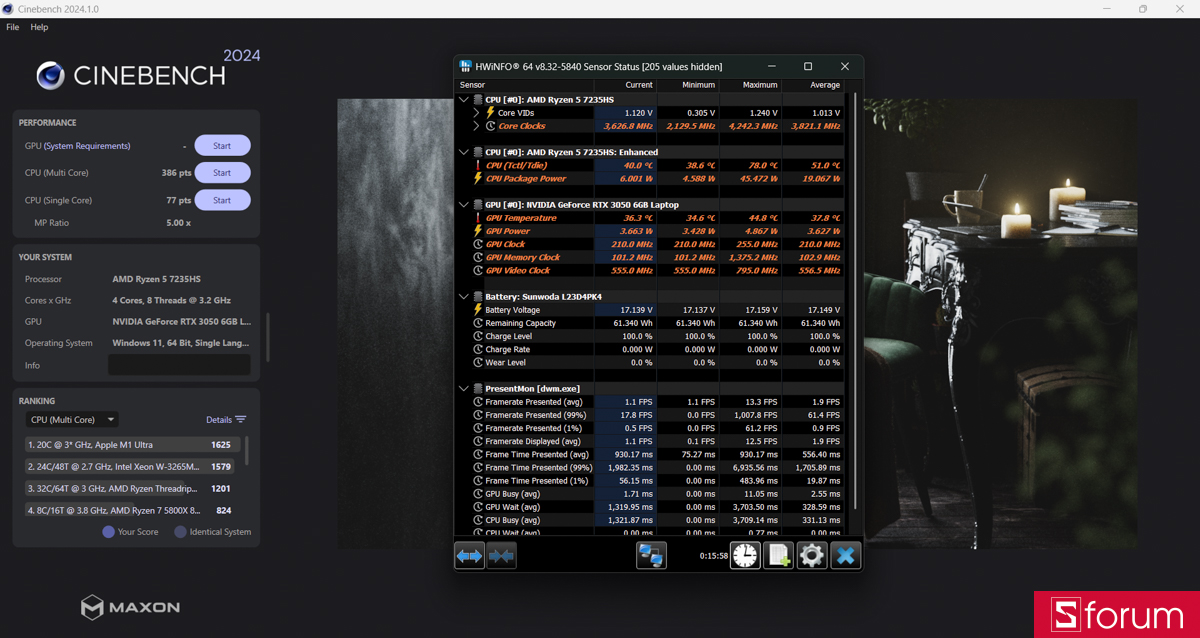This screenshot has height=638, width=1200.
Task: Reset sensor values with clock icon
Action: click(745, 555)
